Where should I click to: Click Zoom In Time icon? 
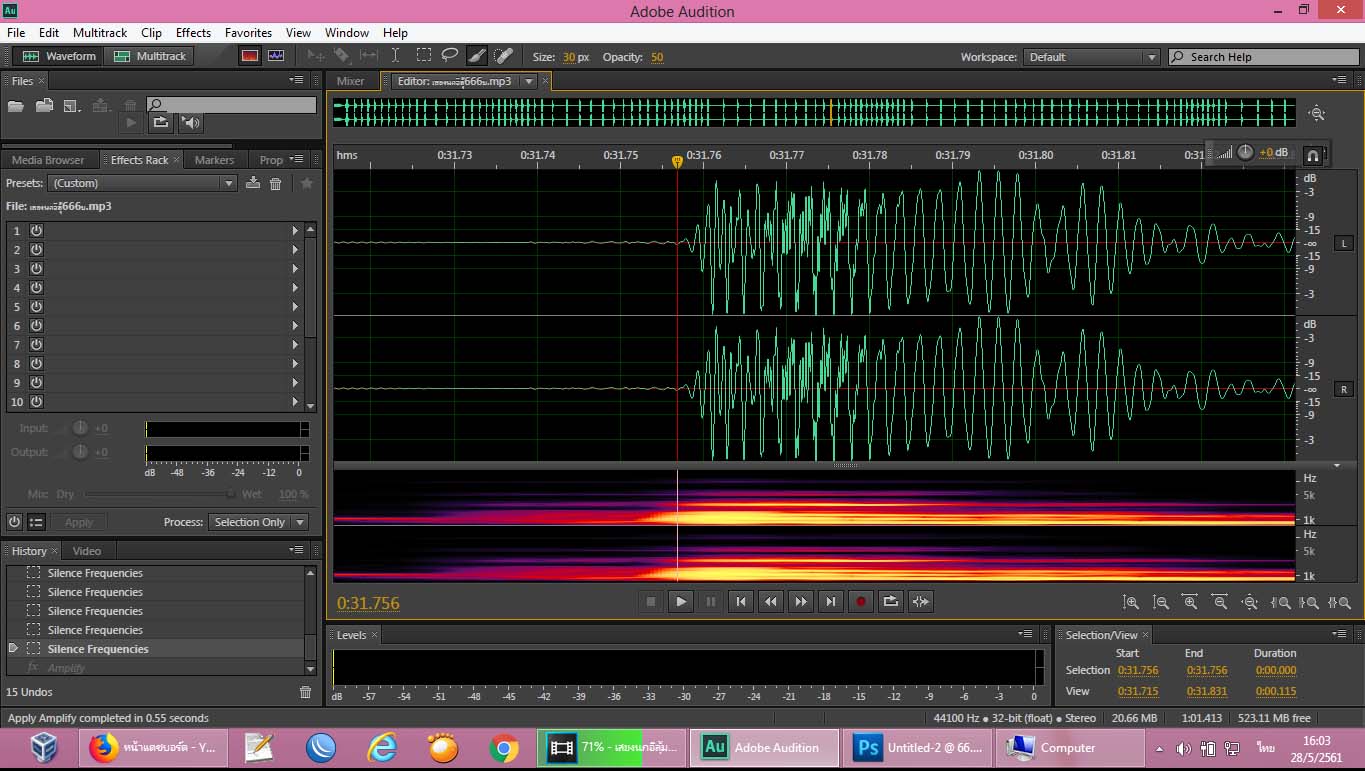[1190, 602]
